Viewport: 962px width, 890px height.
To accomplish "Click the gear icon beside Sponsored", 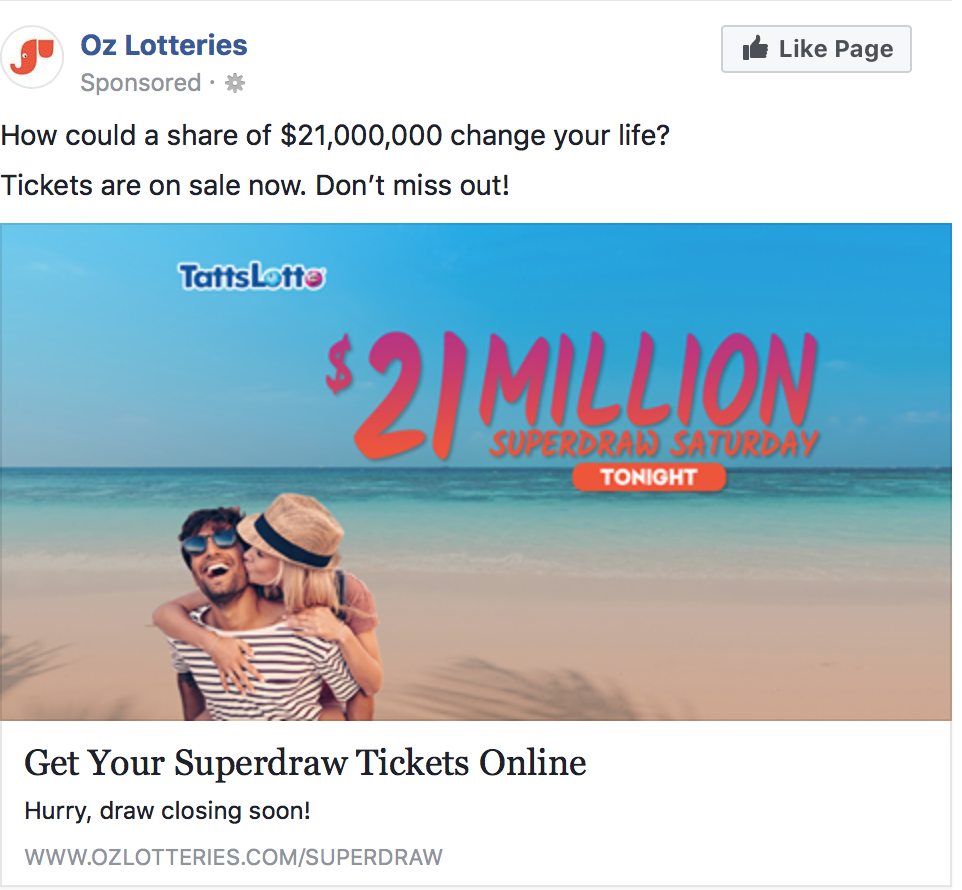I will pyautogui.click(x=235, y=83).
